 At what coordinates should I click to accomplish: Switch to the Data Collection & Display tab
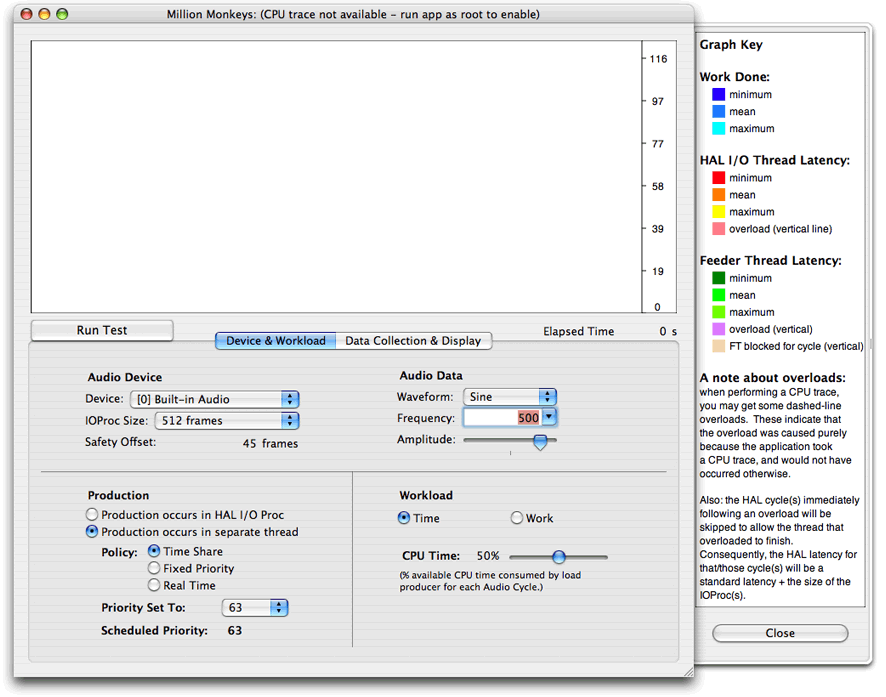(x=414, y=340)
